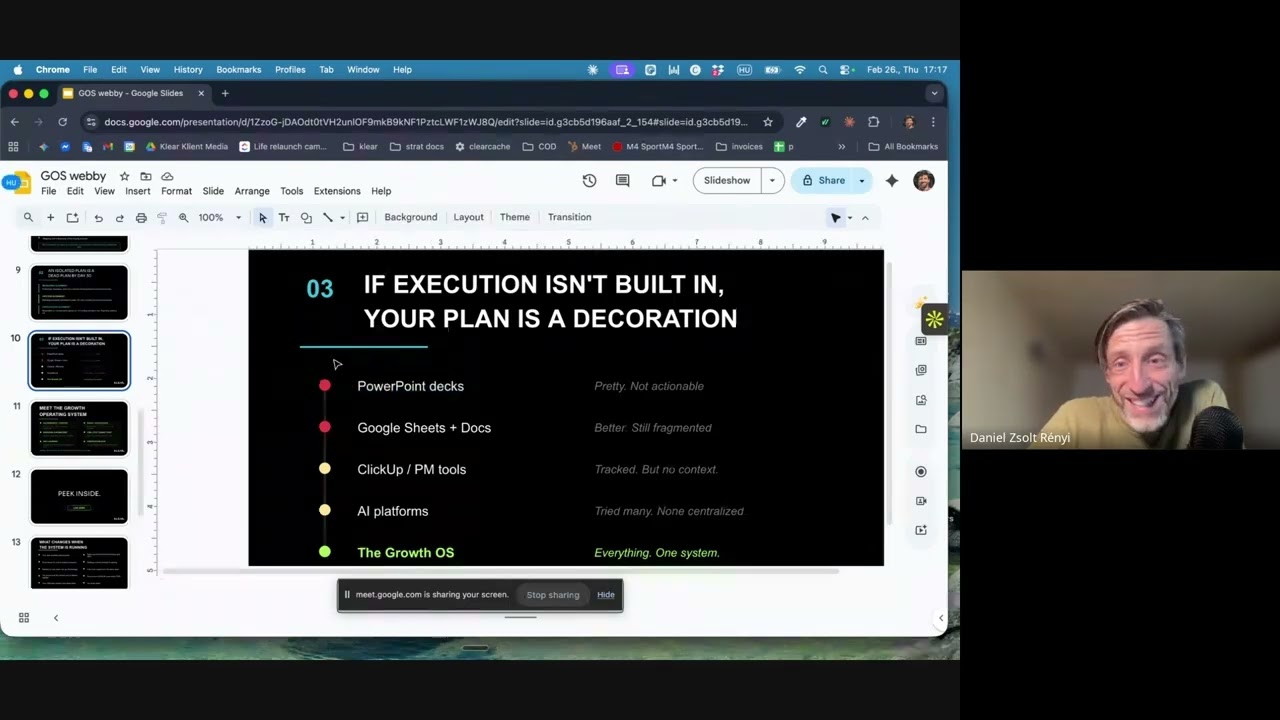Open the Shape tool
Image resolution: width=1280 pixels, height=720 pixels.
click(306, 217)
